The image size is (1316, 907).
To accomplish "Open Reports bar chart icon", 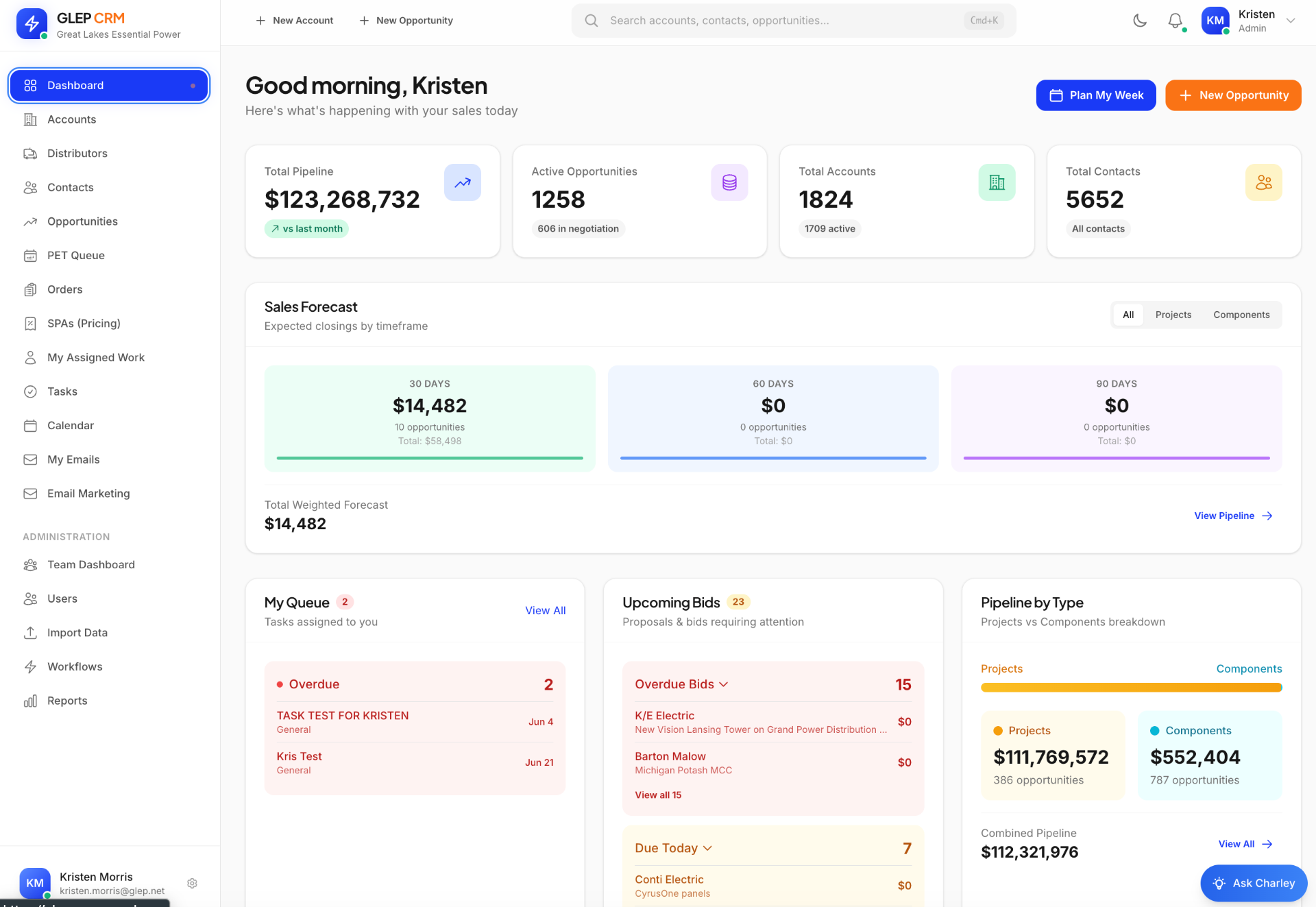I will 30,701.
